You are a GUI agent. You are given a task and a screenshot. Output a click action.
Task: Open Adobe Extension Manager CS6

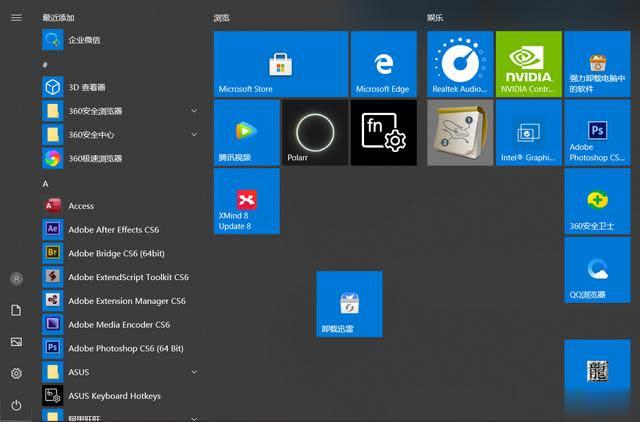122,300
